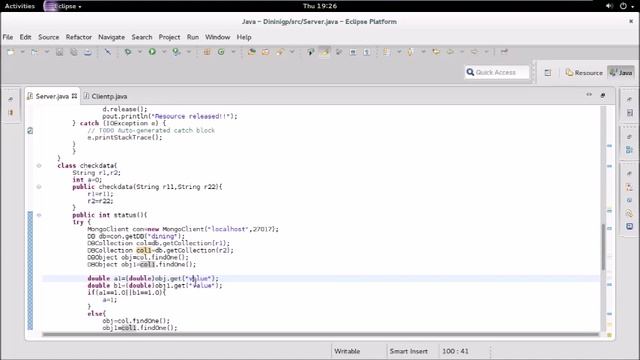This screenshot has width=640, height=360.
Task: Open the Run Last Tool dropdown arrow
Action: [x=189, y=52]
